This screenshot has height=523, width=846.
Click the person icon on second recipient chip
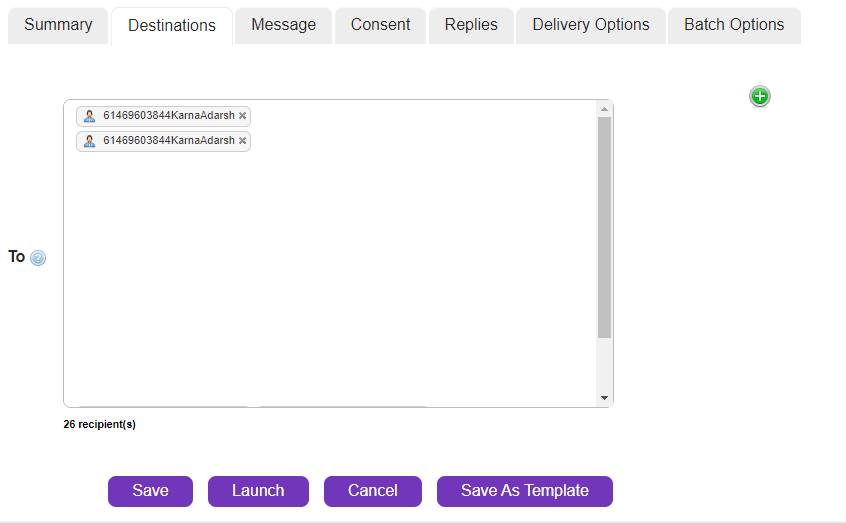[x=89, y=141]
